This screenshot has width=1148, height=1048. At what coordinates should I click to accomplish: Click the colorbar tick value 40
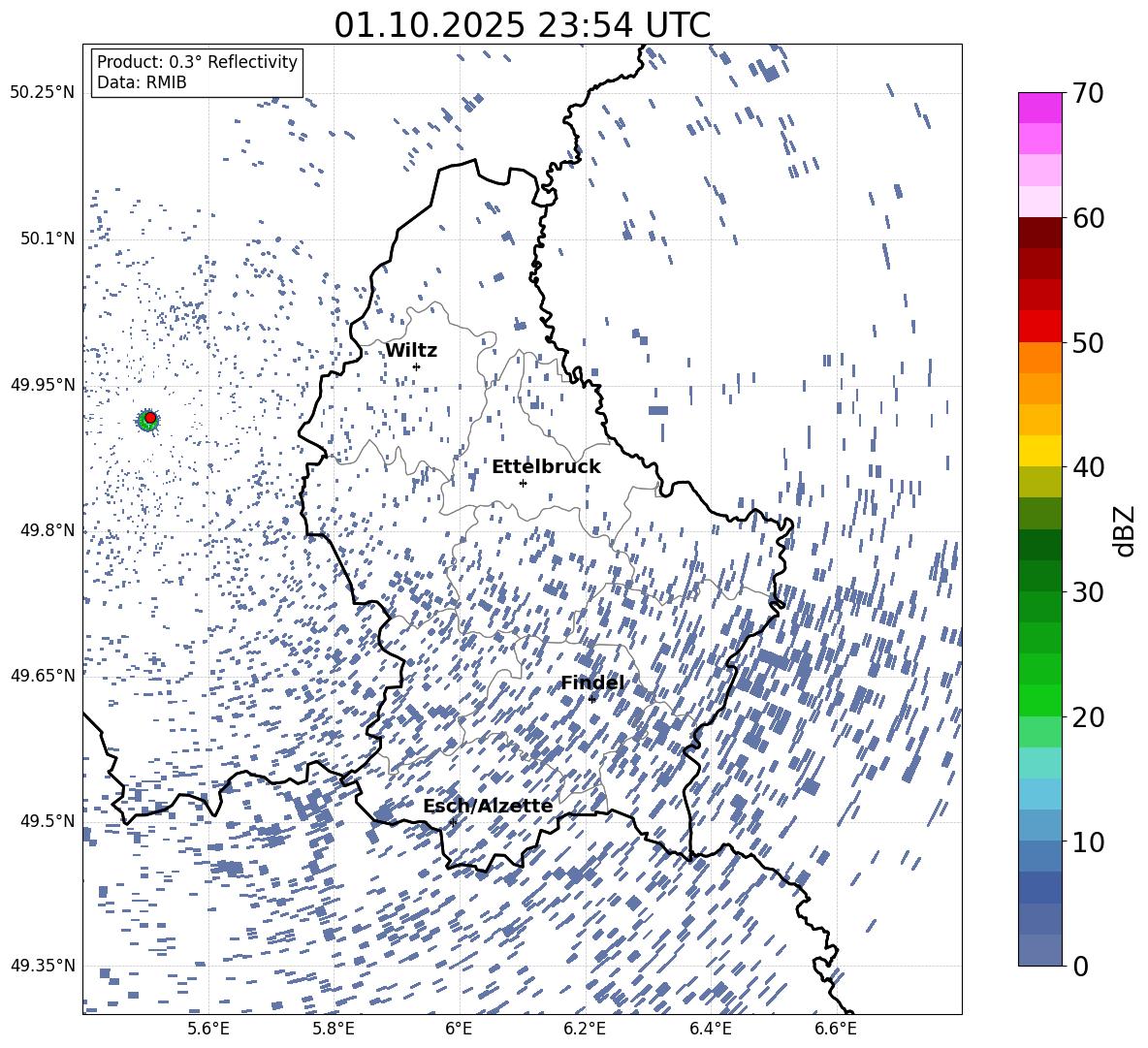point(1088,467)
